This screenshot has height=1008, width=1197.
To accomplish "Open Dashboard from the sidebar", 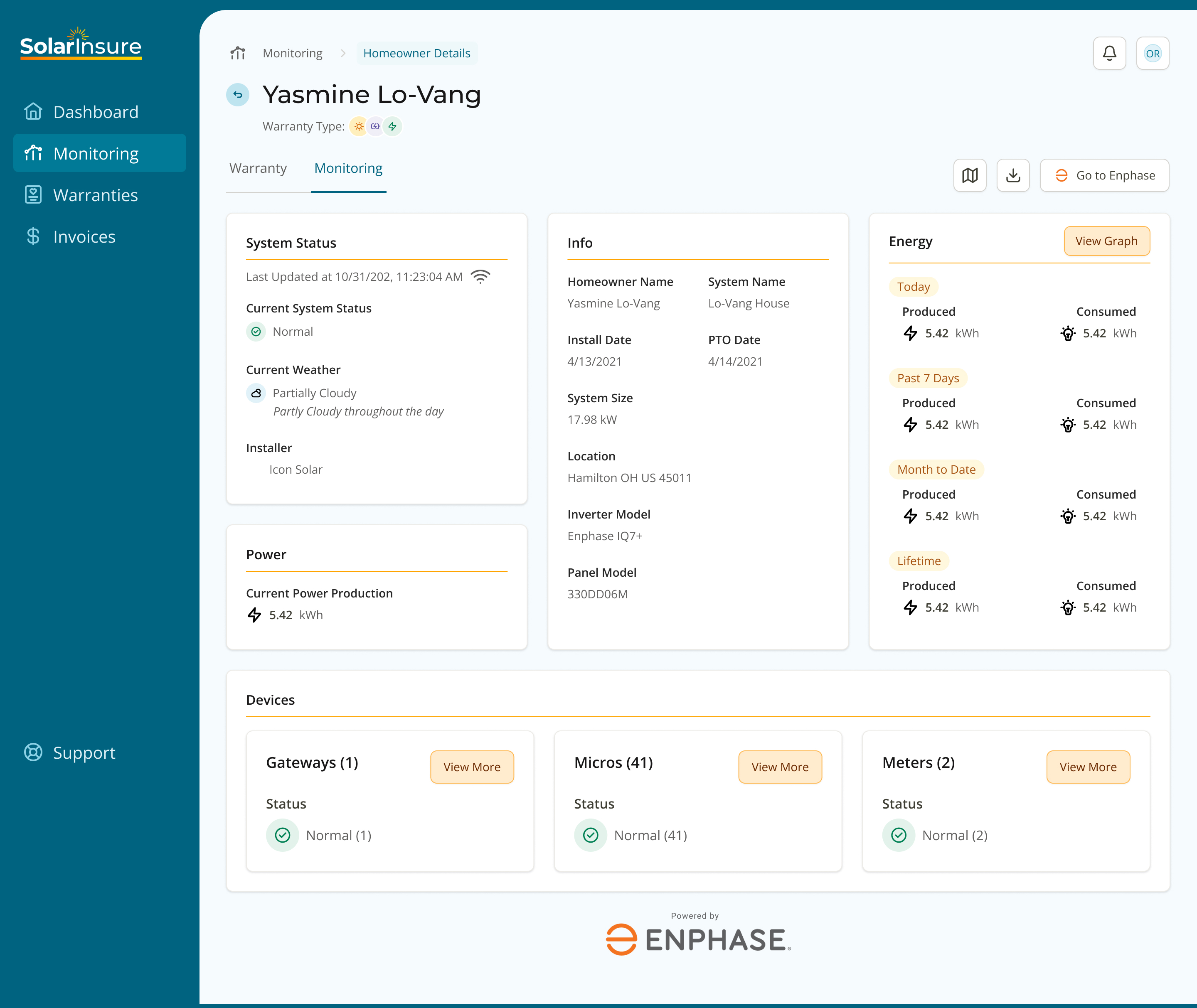I will coord(96,112).
